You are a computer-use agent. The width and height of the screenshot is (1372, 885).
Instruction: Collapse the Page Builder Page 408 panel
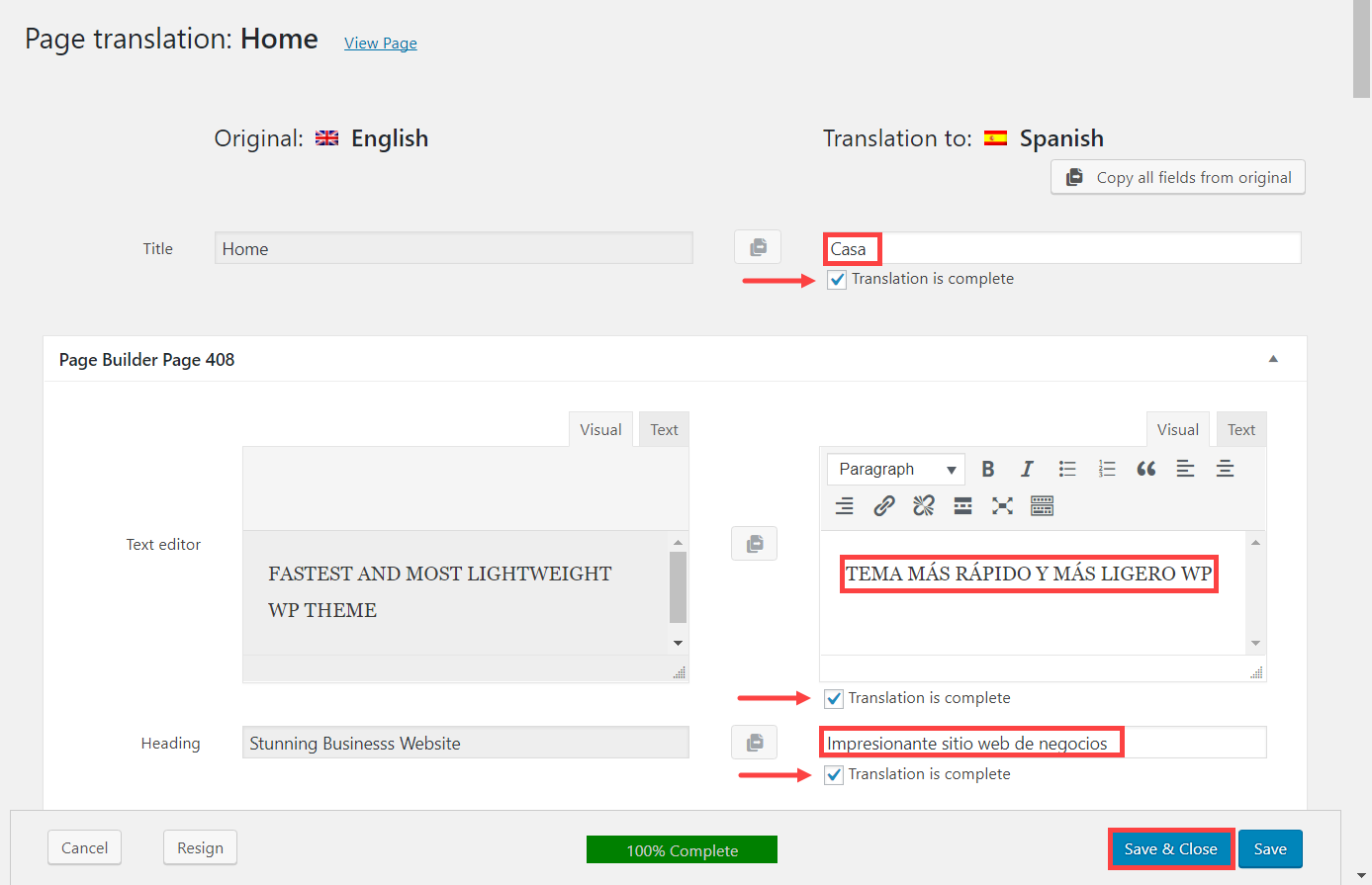point(1273,359)
